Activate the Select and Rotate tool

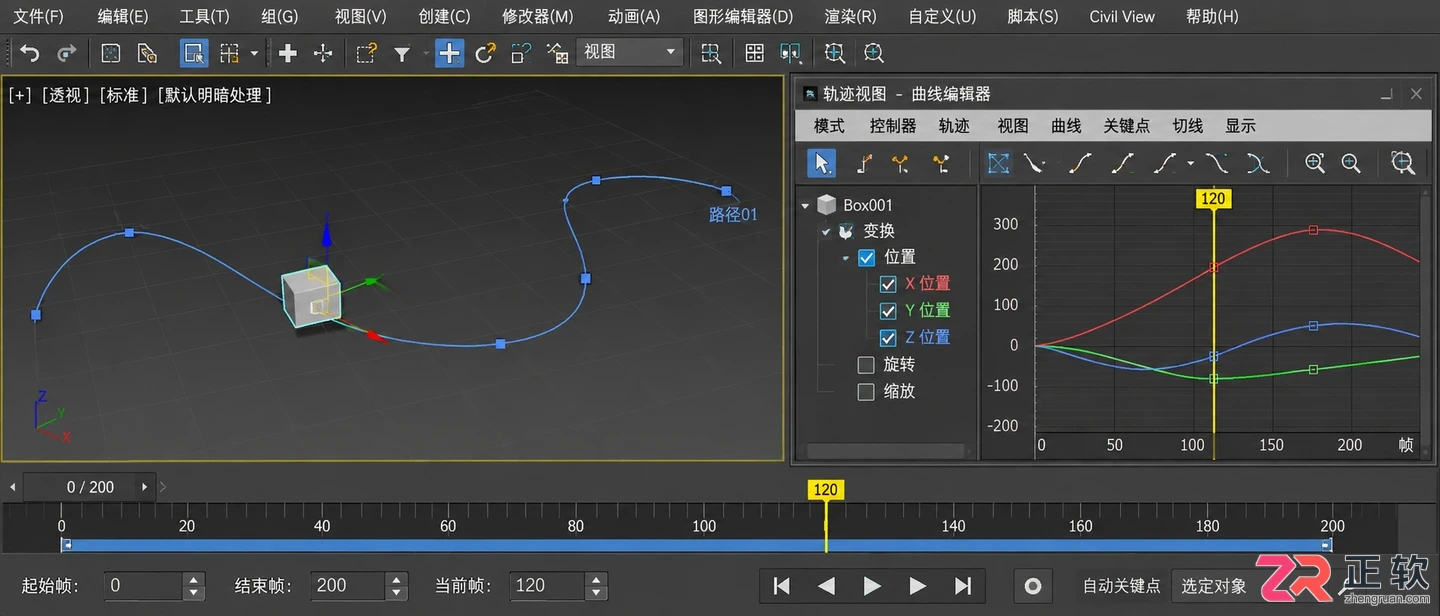[486, 53]
